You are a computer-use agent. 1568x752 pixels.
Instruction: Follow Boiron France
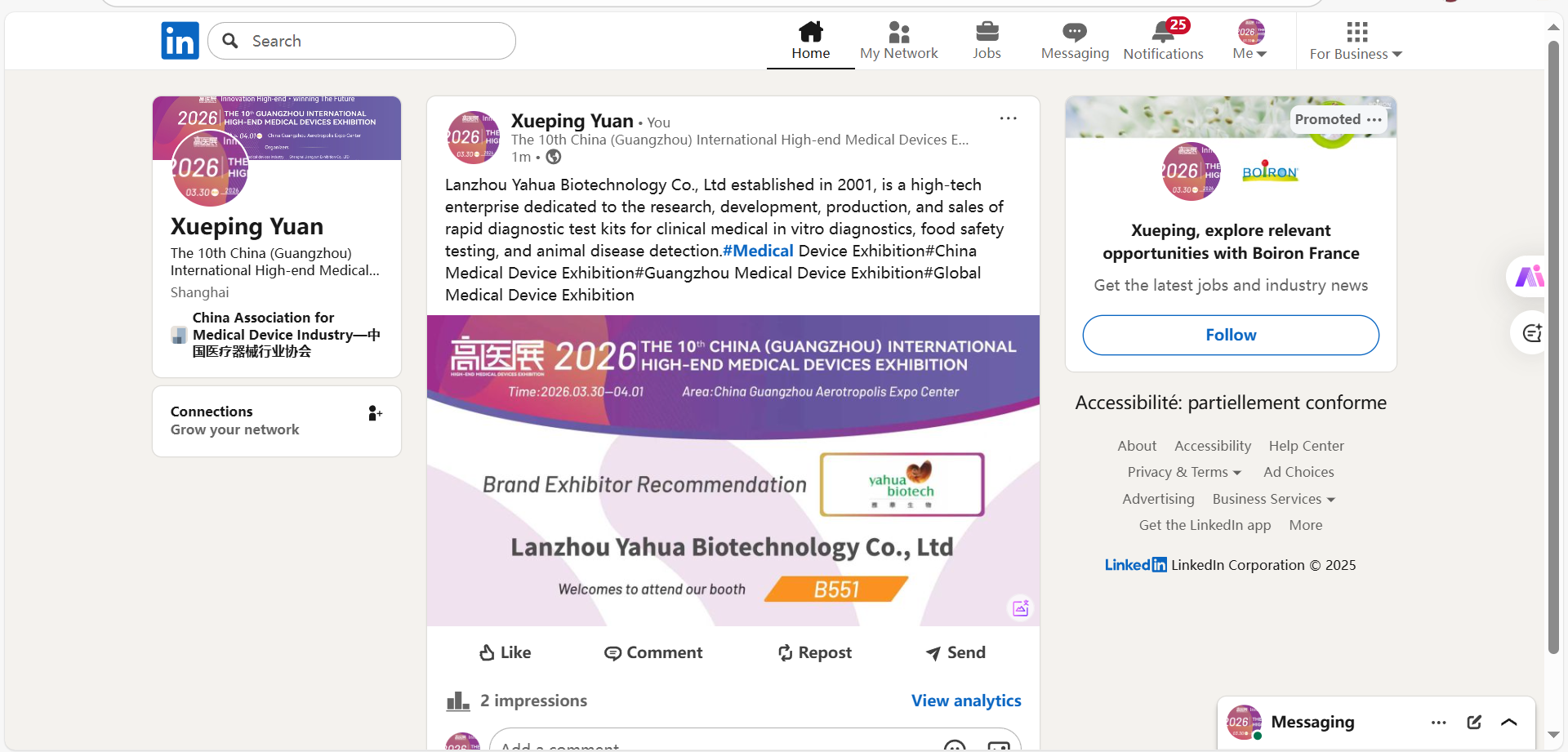(1231, 335)
